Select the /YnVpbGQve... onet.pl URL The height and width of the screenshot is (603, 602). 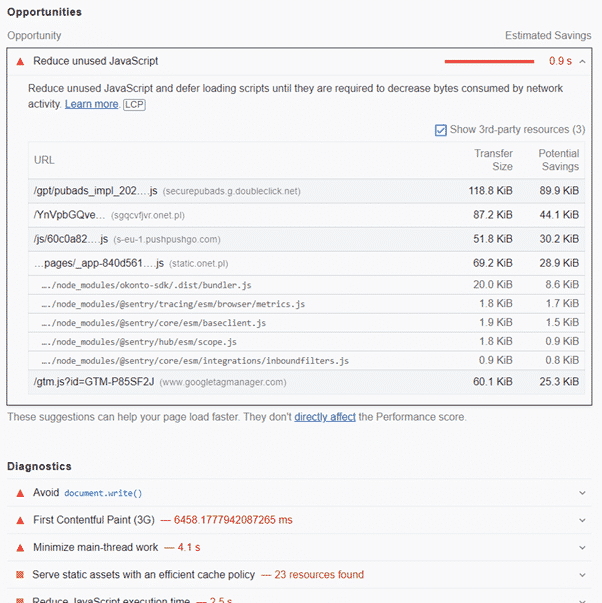[x=109, y=215]
